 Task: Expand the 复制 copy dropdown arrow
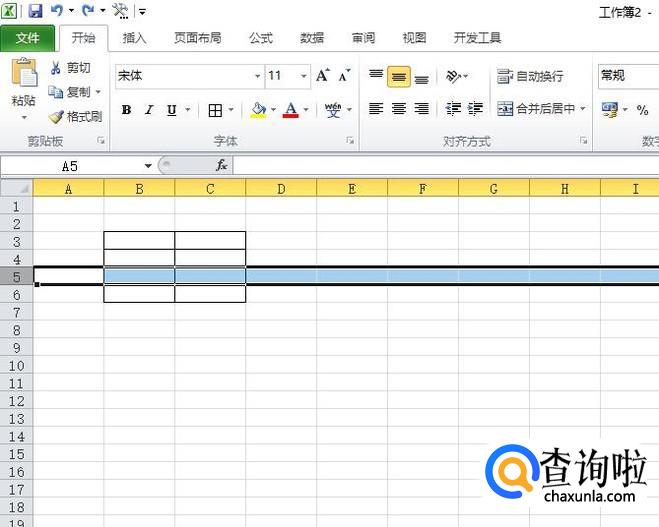click(x=98, y=92)
